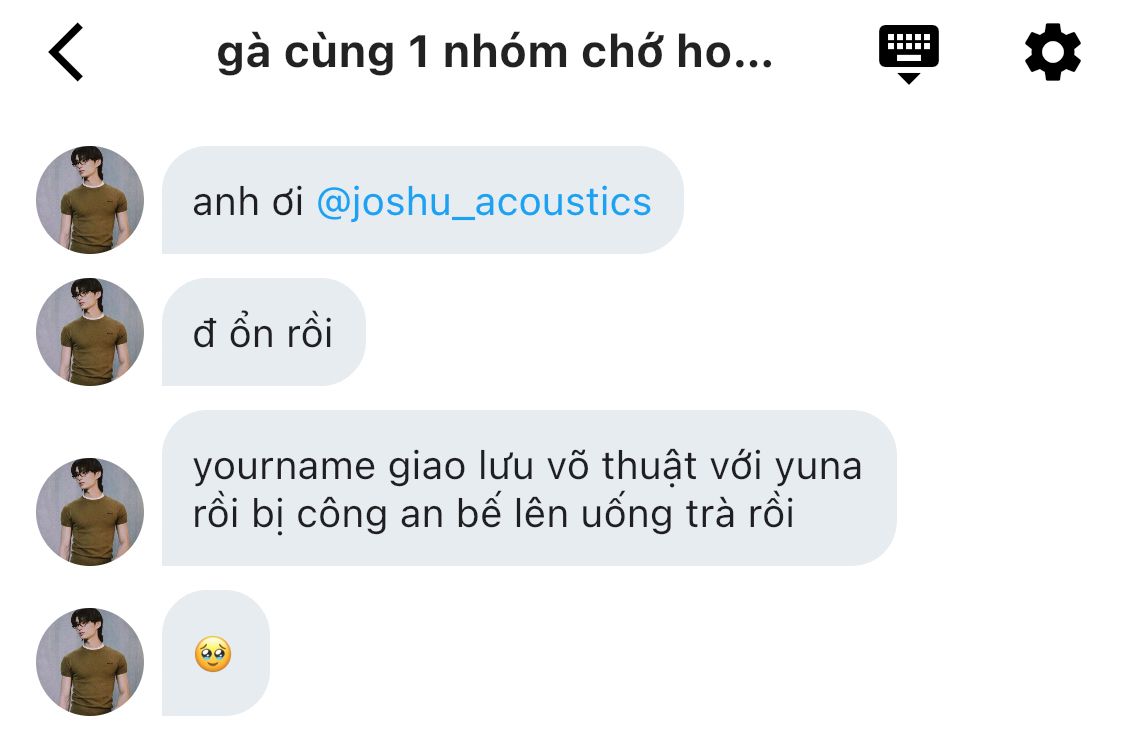Tap the down triangle under the keyboard icon

908,77
